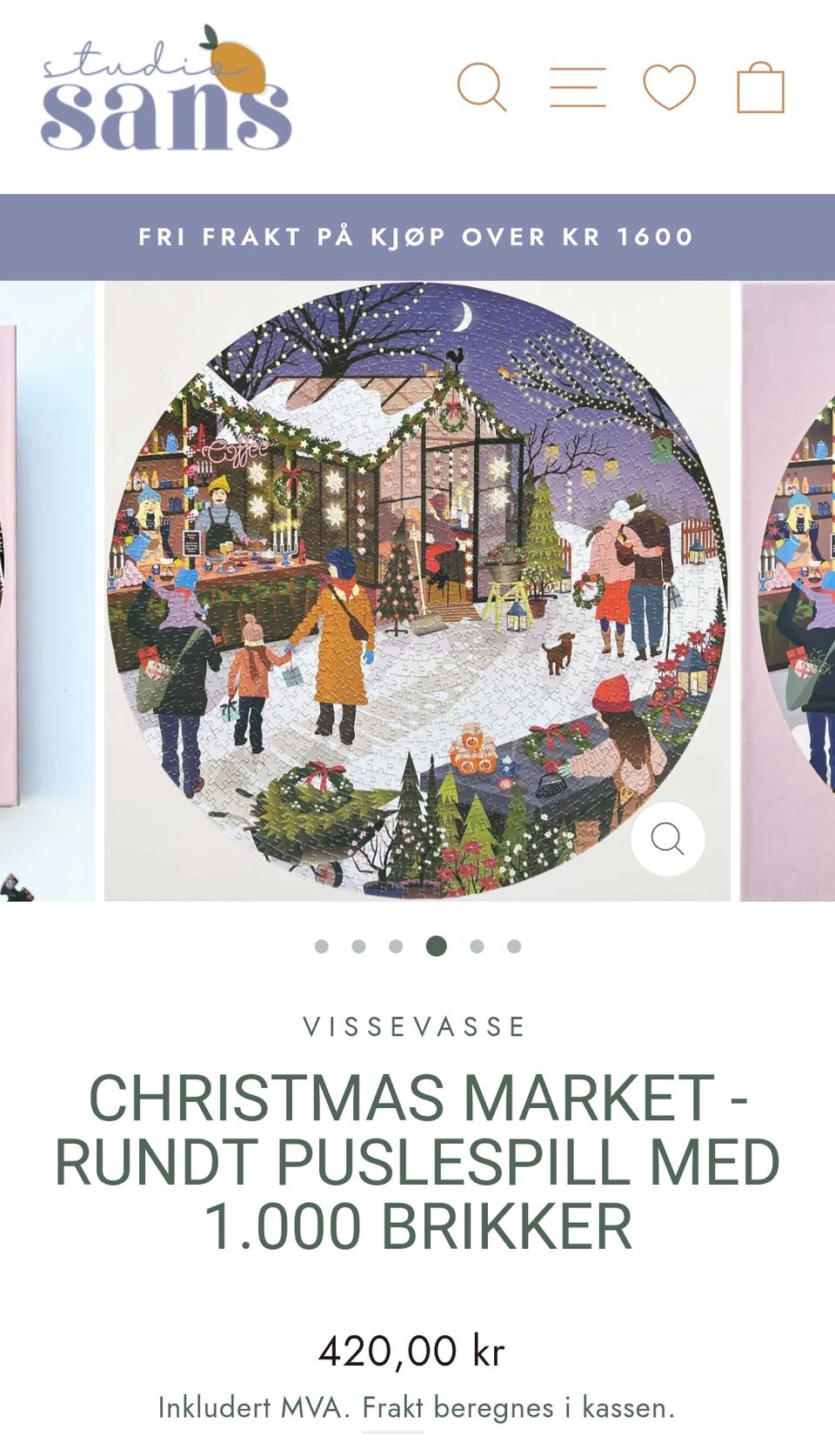Viewport: 835px width, 1456px height.
Task: Zoom the product image with magnifier button
Action: [667, 838]
